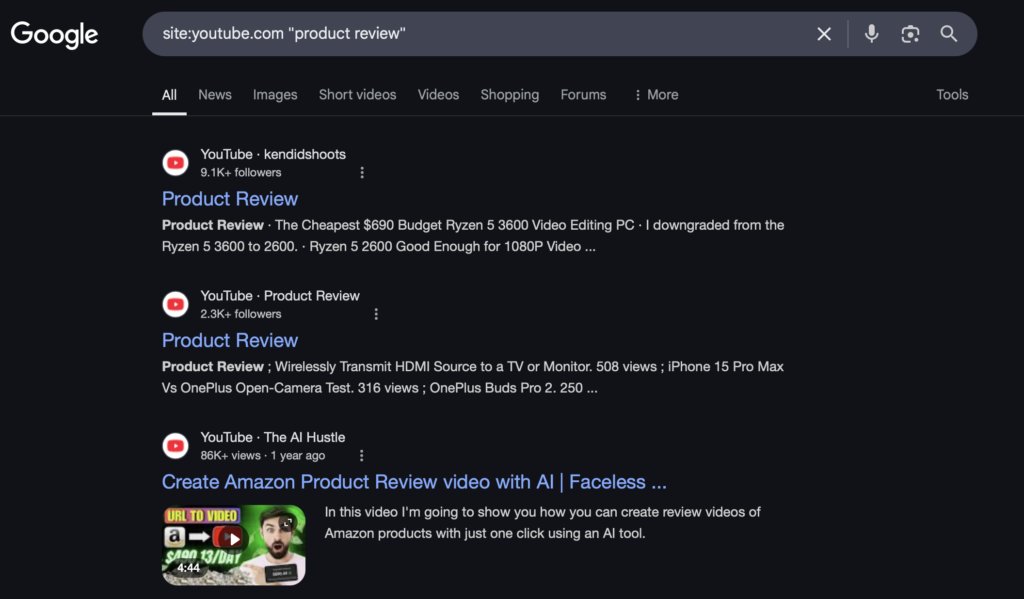Click the '86K+ views · 1 year ago' text

point(263,455)
